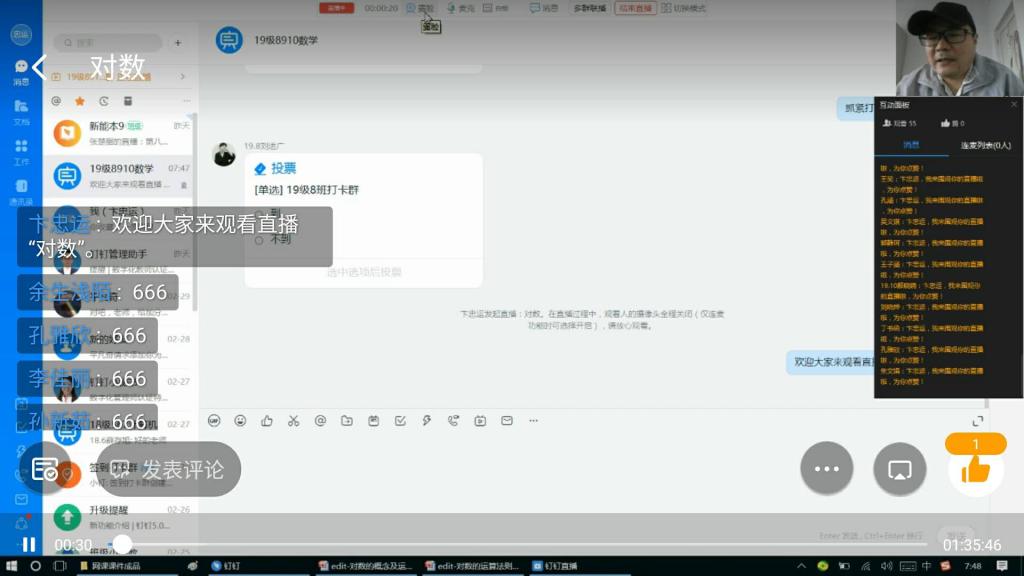Open the screen cast button
The height and width of the screenshot is (576, 1024).
pyautogui.click(x=899, y=469)
